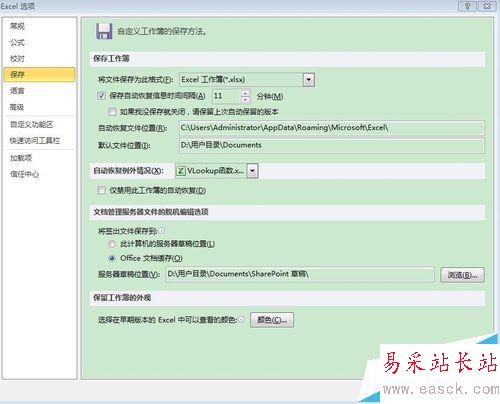
Task: Toggle 仅禁用此工作簿的自动恢复 checkbox
Action: click(x=101, y=190)
